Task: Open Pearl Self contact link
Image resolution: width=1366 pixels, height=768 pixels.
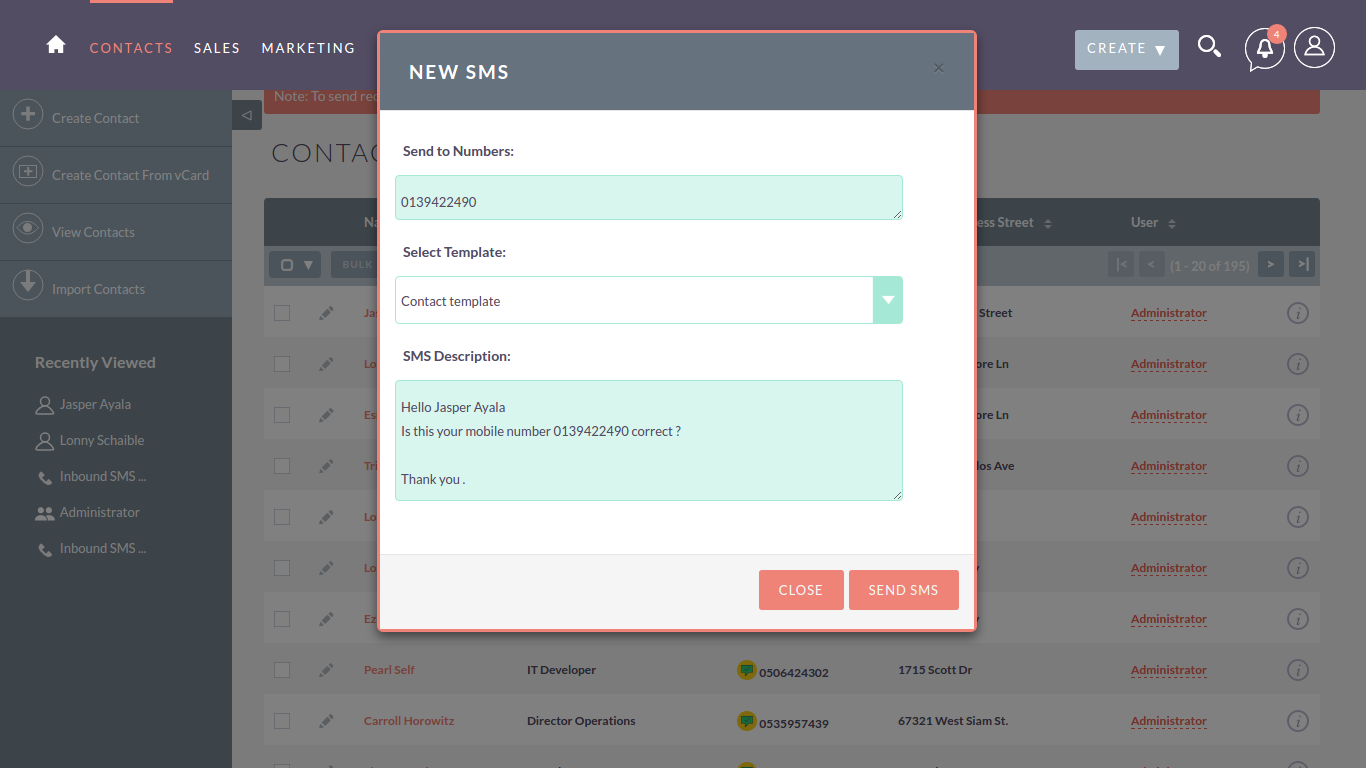Action: tap(389, 670)
